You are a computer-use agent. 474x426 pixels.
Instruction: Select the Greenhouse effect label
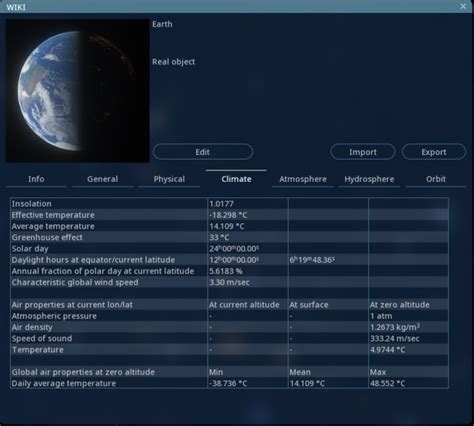(47, 237)
